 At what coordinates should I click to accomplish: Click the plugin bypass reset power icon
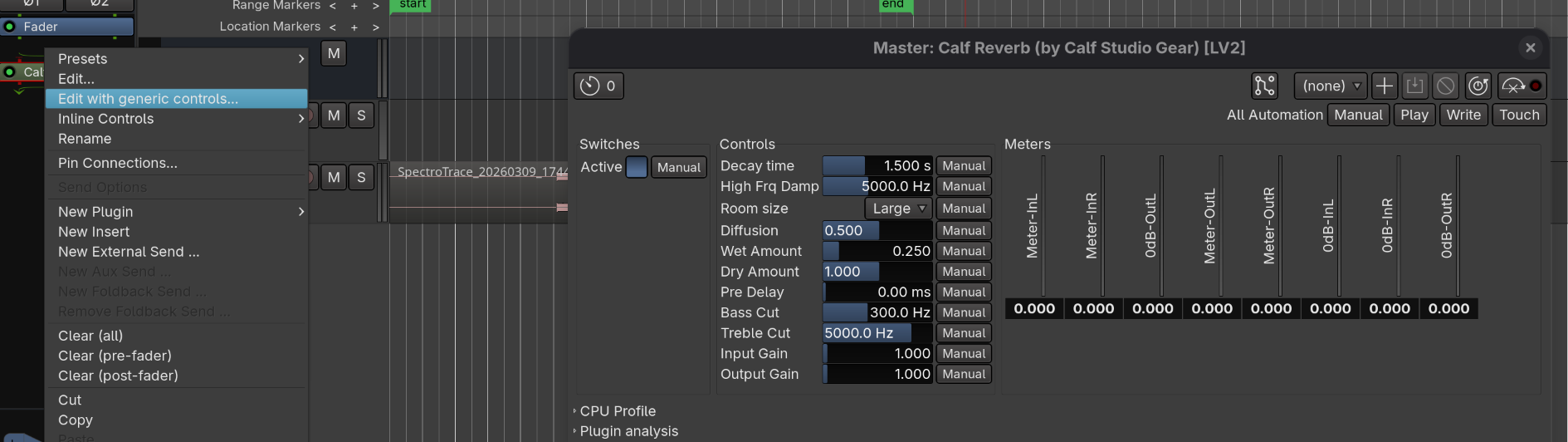point(1478,86)
